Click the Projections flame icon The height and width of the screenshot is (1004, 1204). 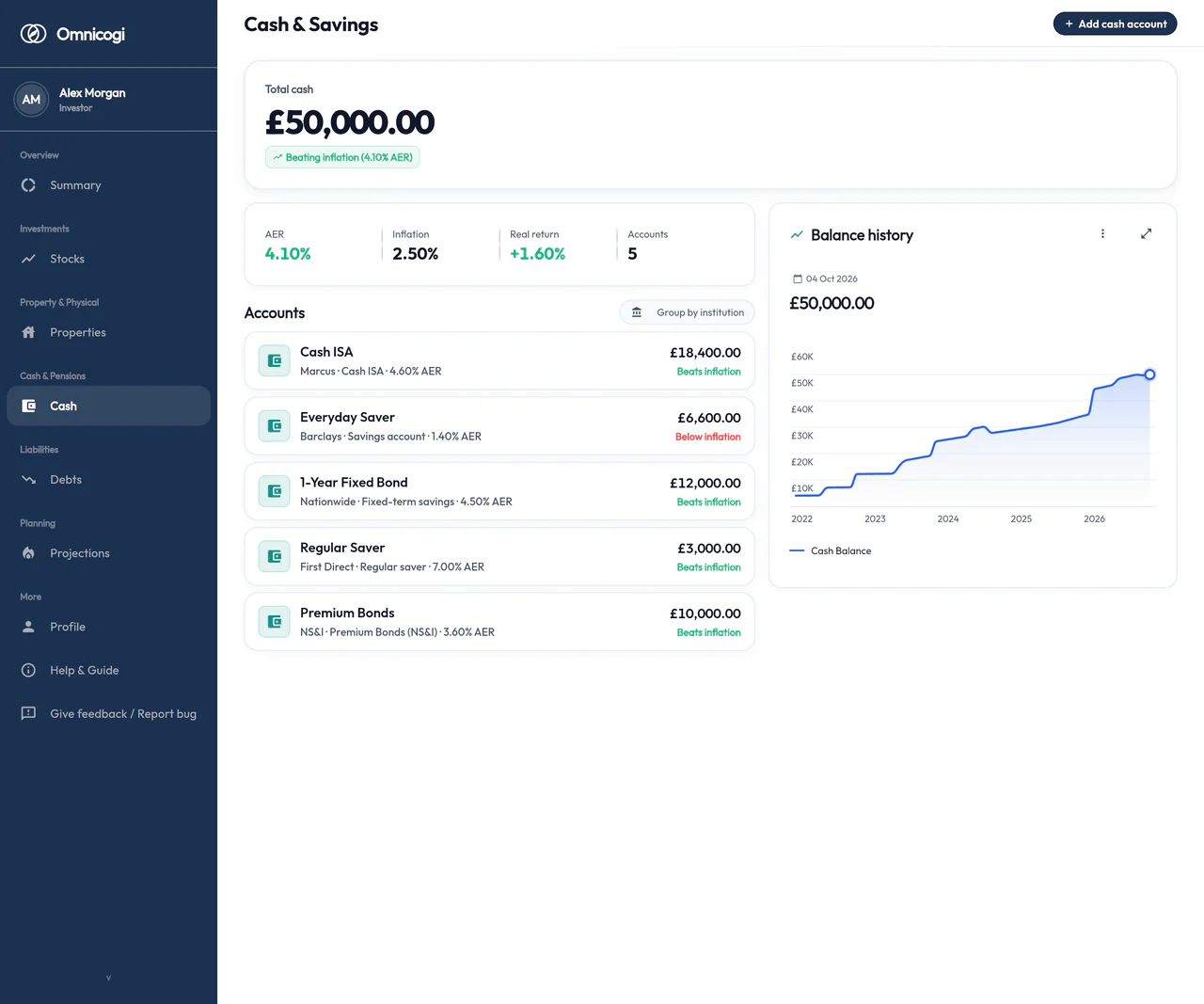point(28,553)
